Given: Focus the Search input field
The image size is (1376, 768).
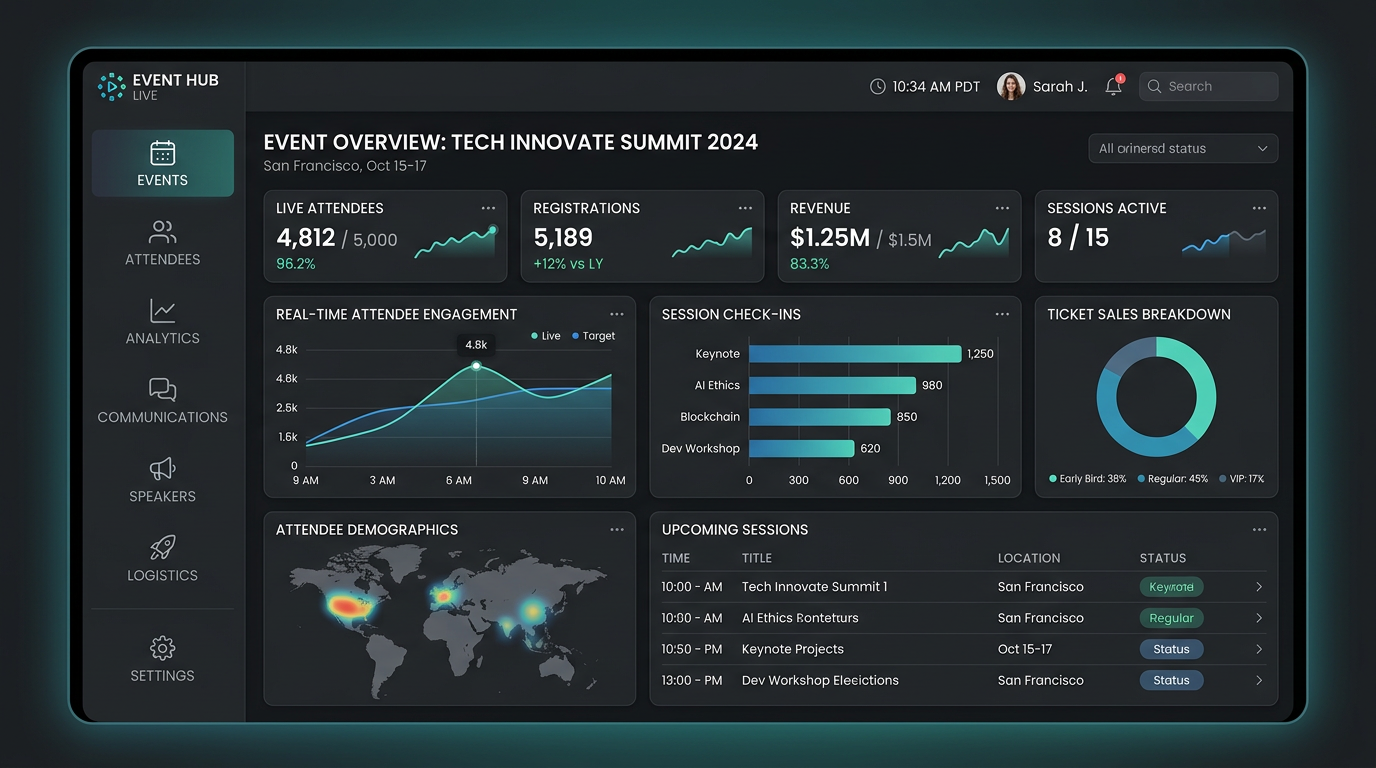Looking at the screenshot, I should coord(1208,87).
